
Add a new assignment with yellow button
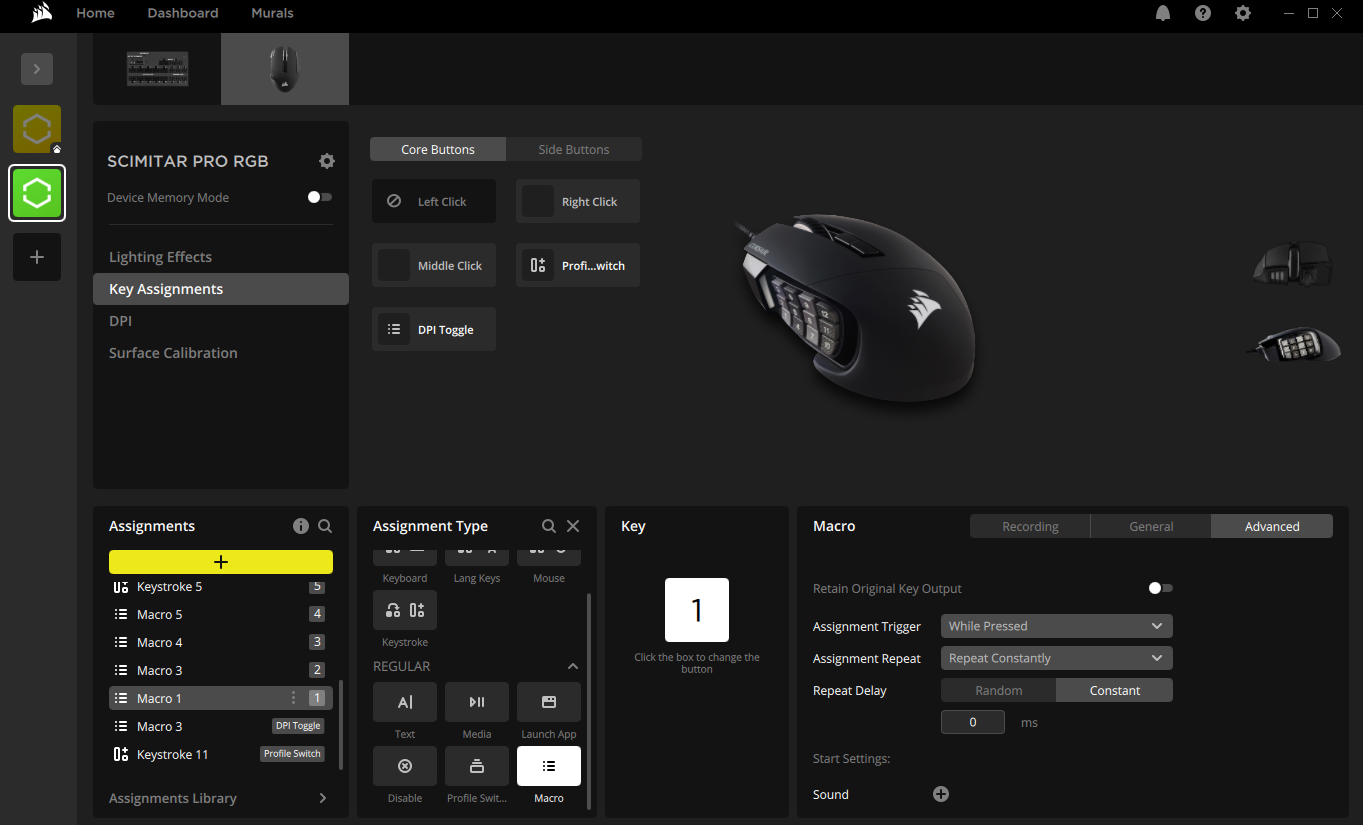coord(221,562)
